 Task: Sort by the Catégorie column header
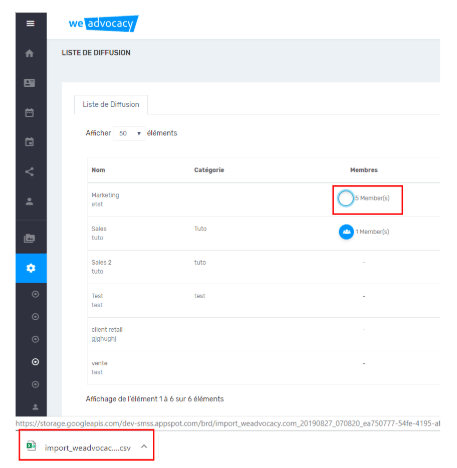(x=209, y=170)
